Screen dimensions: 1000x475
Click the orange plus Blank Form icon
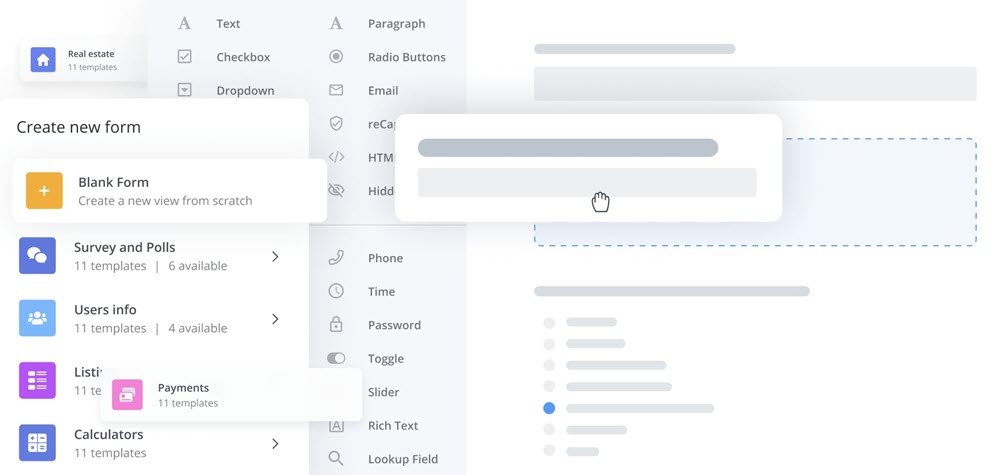point(44,191)
